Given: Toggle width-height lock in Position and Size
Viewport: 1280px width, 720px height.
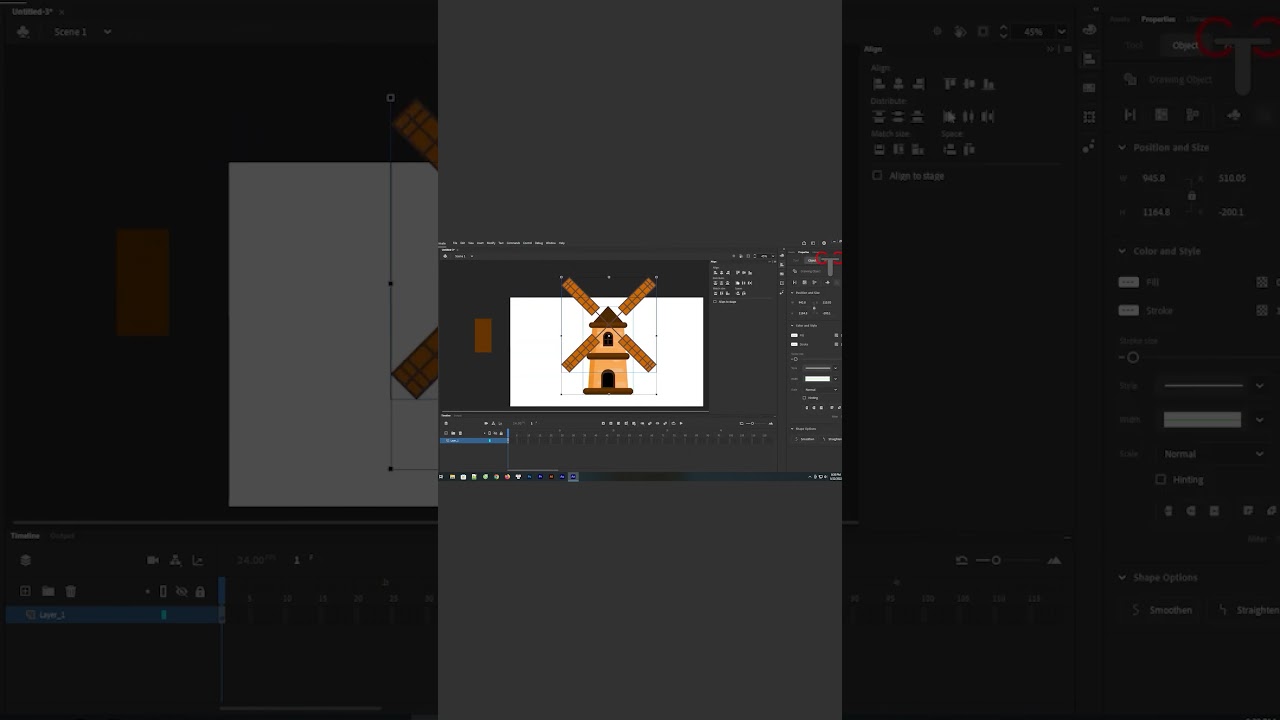Looking at the screenshot, I should point(1191,195).
